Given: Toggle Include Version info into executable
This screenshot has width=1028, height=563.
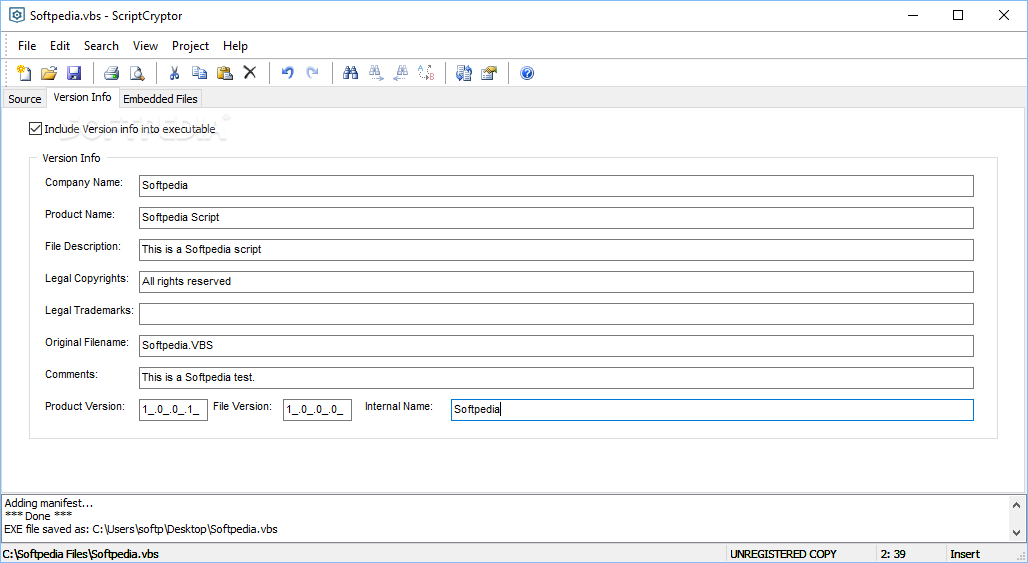Looking at the screenshot, I should click(35, 129).
